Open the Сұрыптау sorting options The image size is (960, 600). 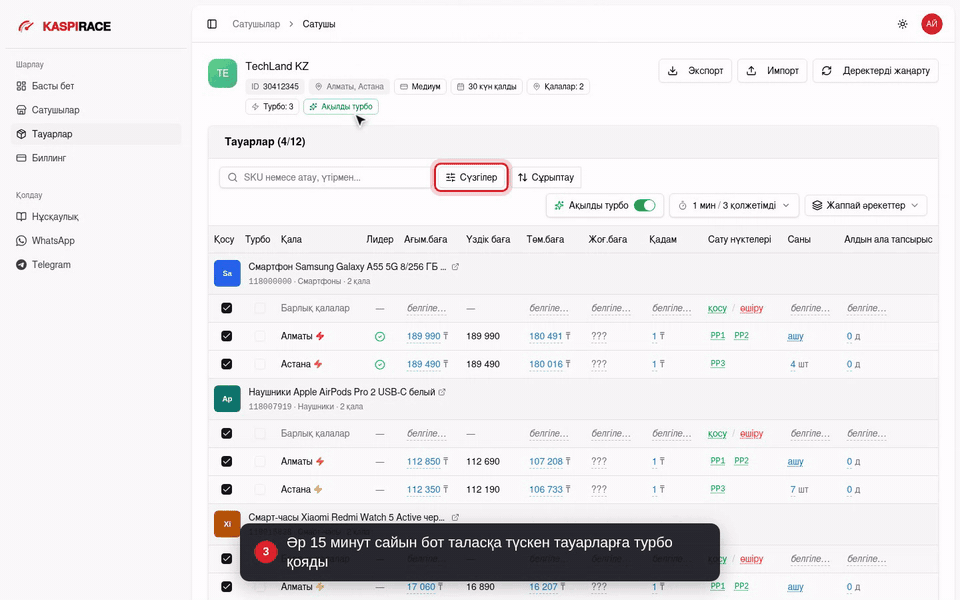546,177
